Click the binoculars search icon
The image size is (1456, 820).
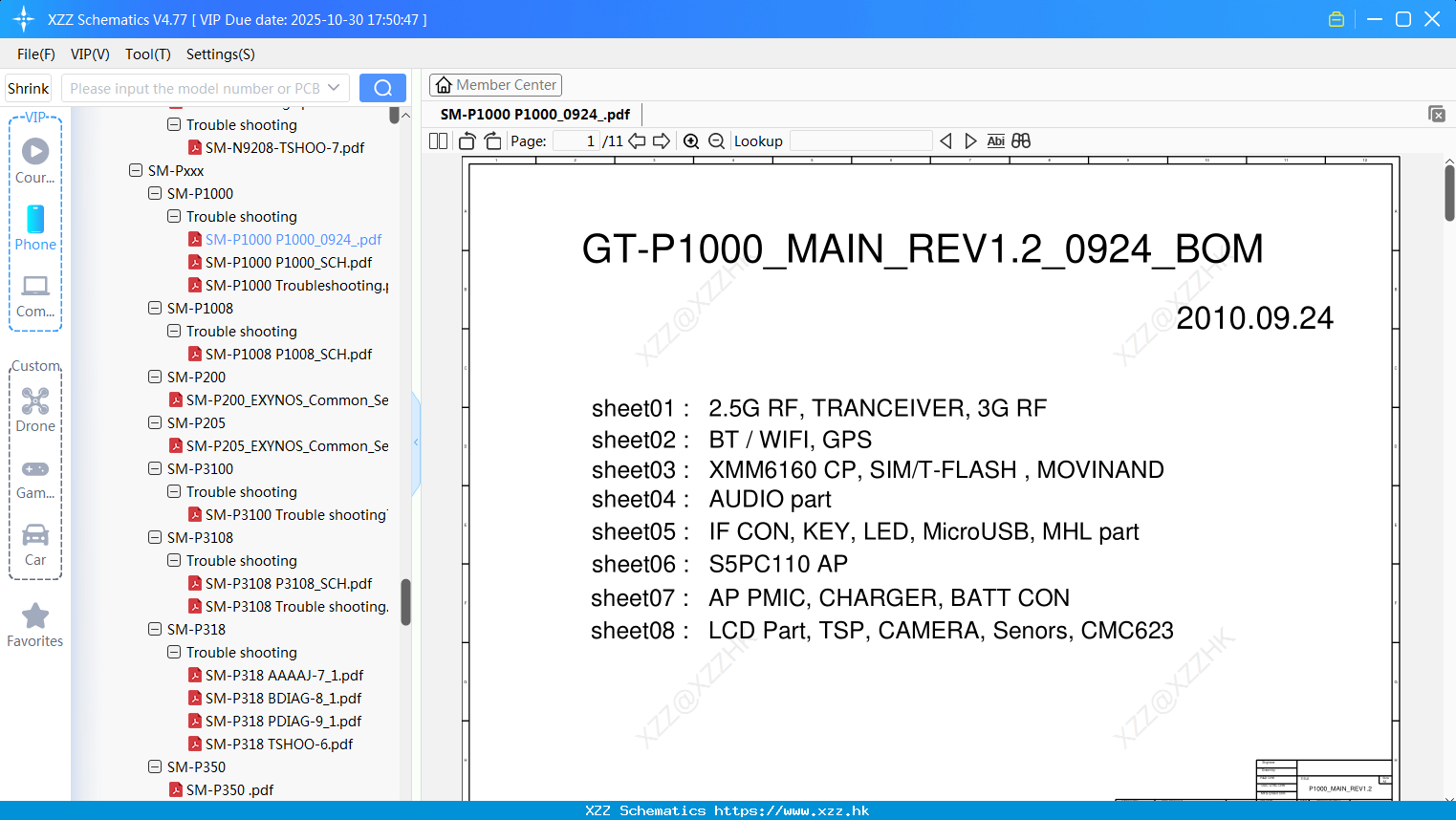[1021, 140]
